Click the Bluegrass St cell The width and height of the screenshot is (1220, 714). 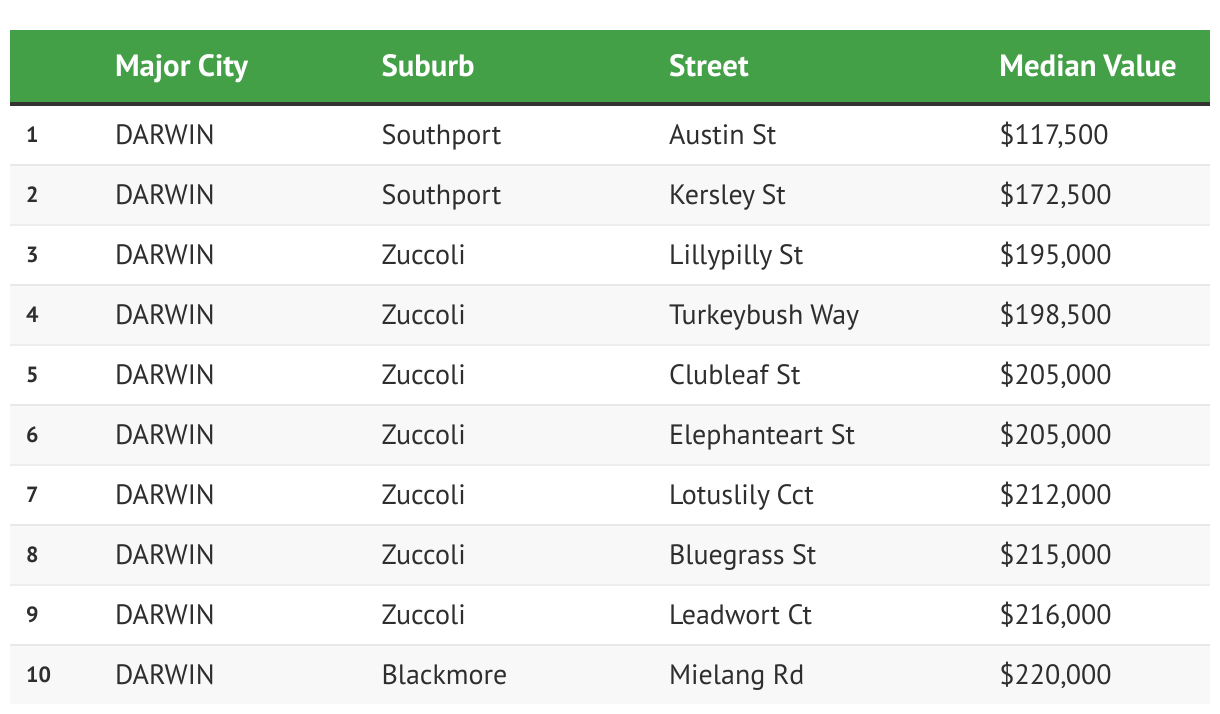coord(742,555)
